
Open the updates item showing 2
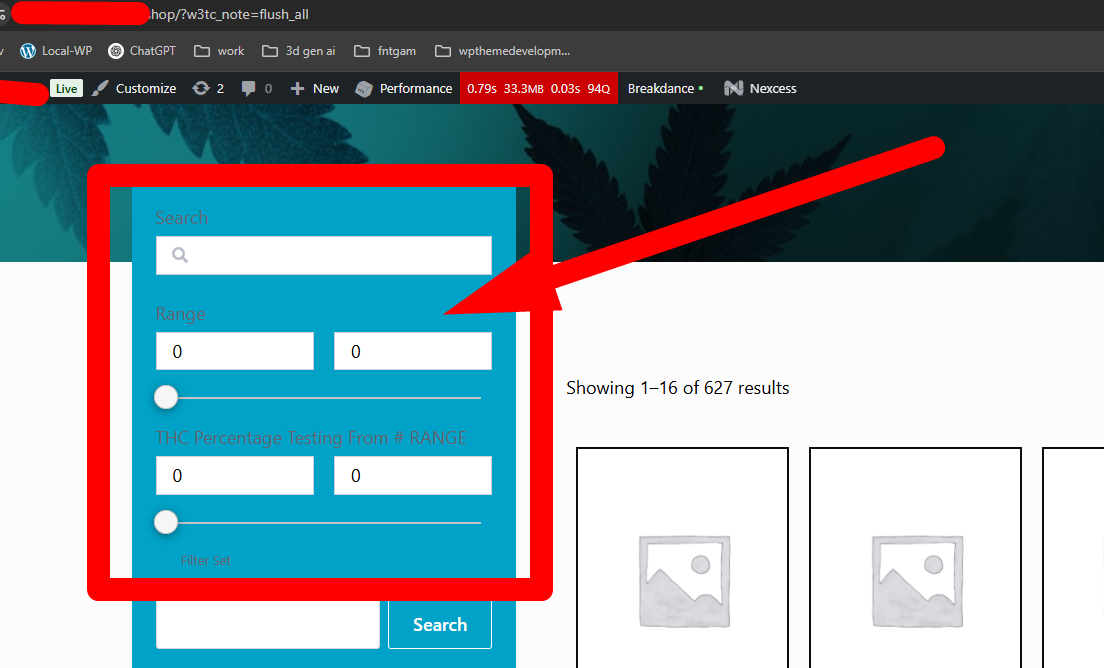(x=208, y=89)
